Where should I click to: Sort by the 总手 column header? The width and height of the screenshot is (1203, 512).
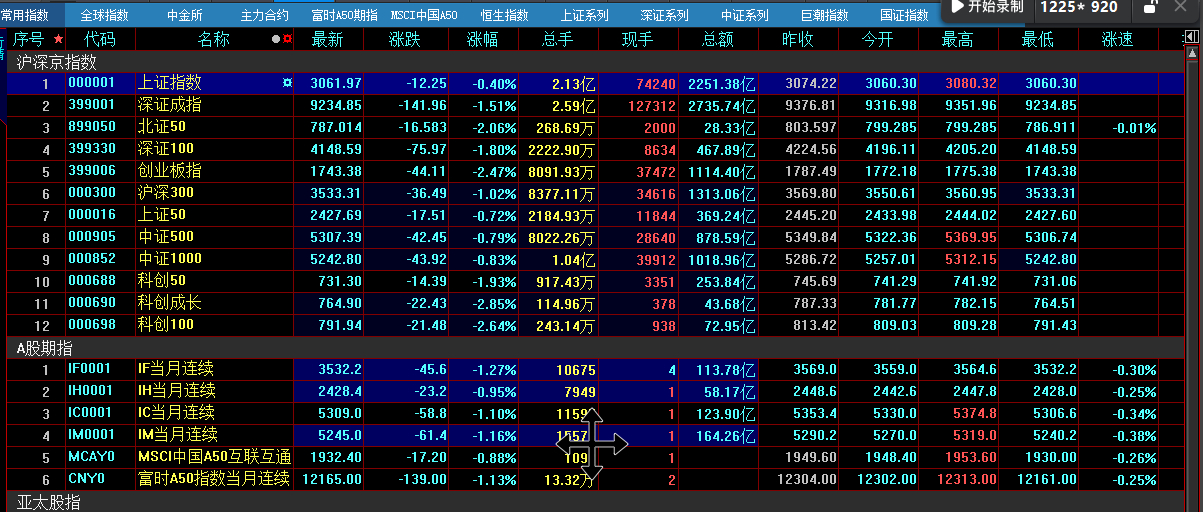pos(558,40)
